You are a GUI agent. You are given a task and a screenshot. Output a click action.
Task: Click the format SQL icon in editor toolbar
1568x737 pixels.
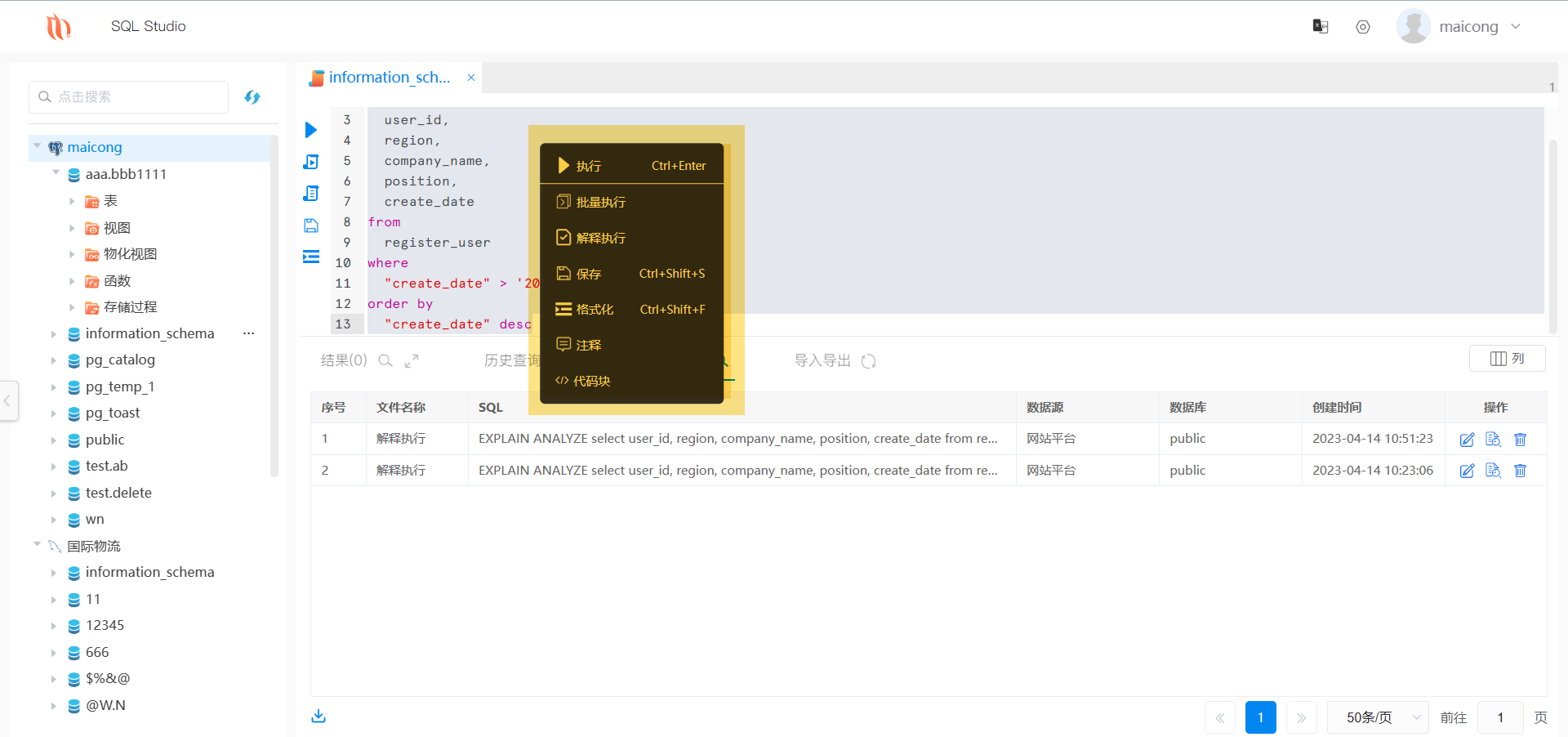click(310, 257)
